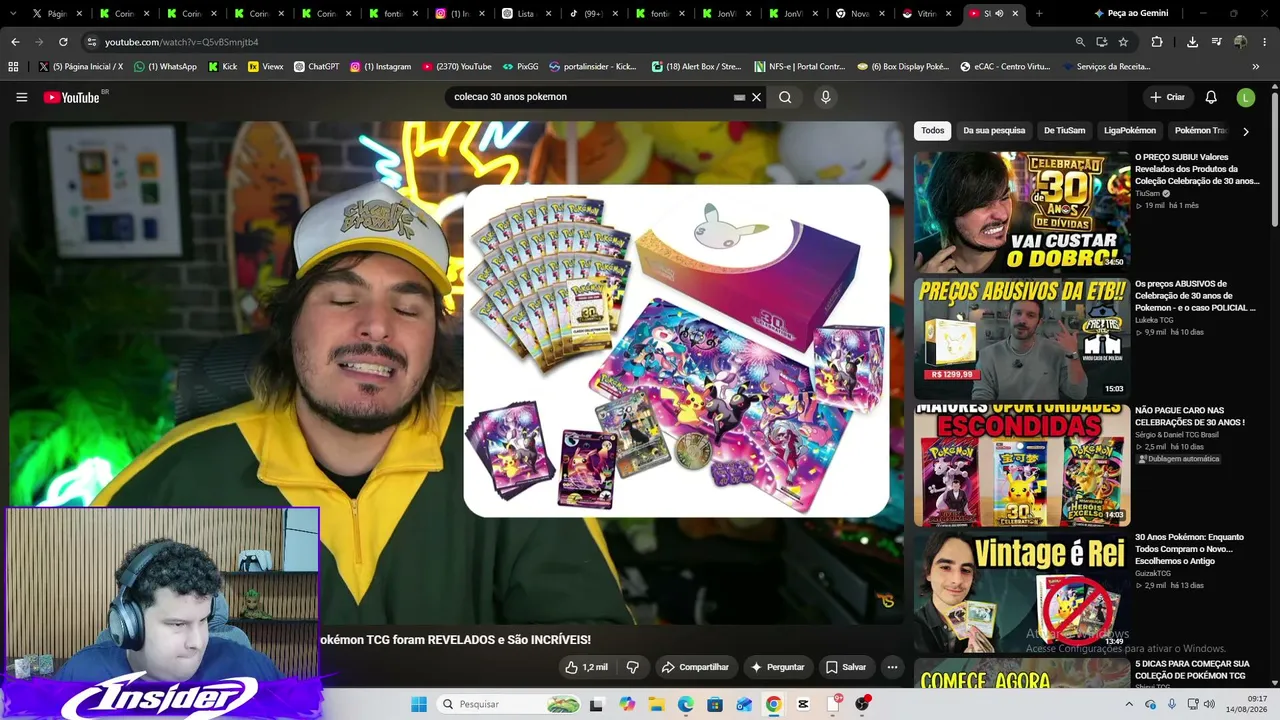Open the YouTube guide hamburger menu
This screenshot has height=720, width=1280.
pyautogui.click(x=21, y=97)
